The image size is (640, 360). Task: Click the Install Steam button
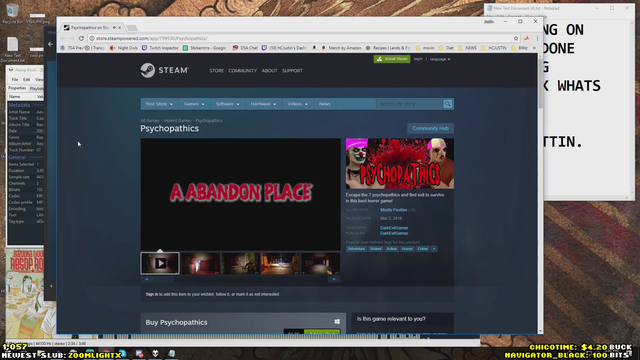coord(392,59)
